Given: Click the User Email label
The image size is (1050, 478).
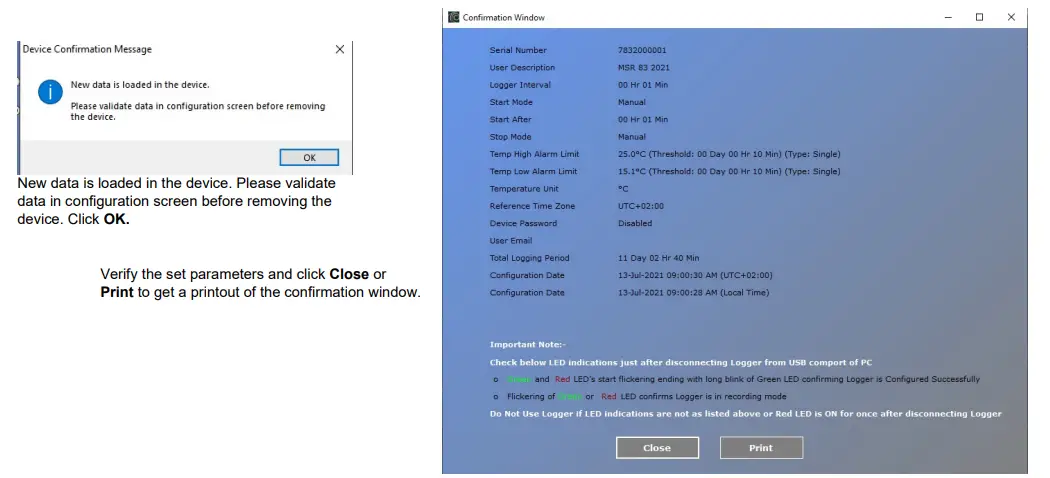Looking at the screenshot, I should 510,241.
